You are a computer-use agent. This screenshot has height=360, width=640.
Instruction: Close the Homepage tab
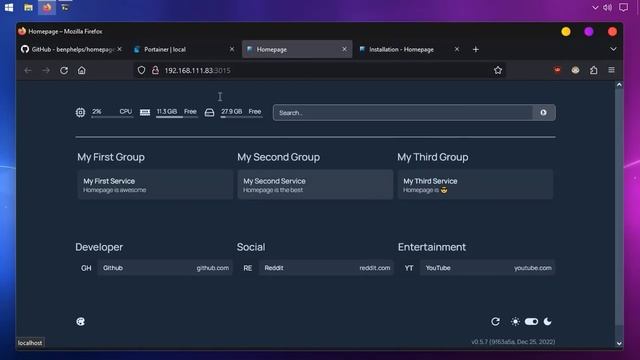point(344,49)
